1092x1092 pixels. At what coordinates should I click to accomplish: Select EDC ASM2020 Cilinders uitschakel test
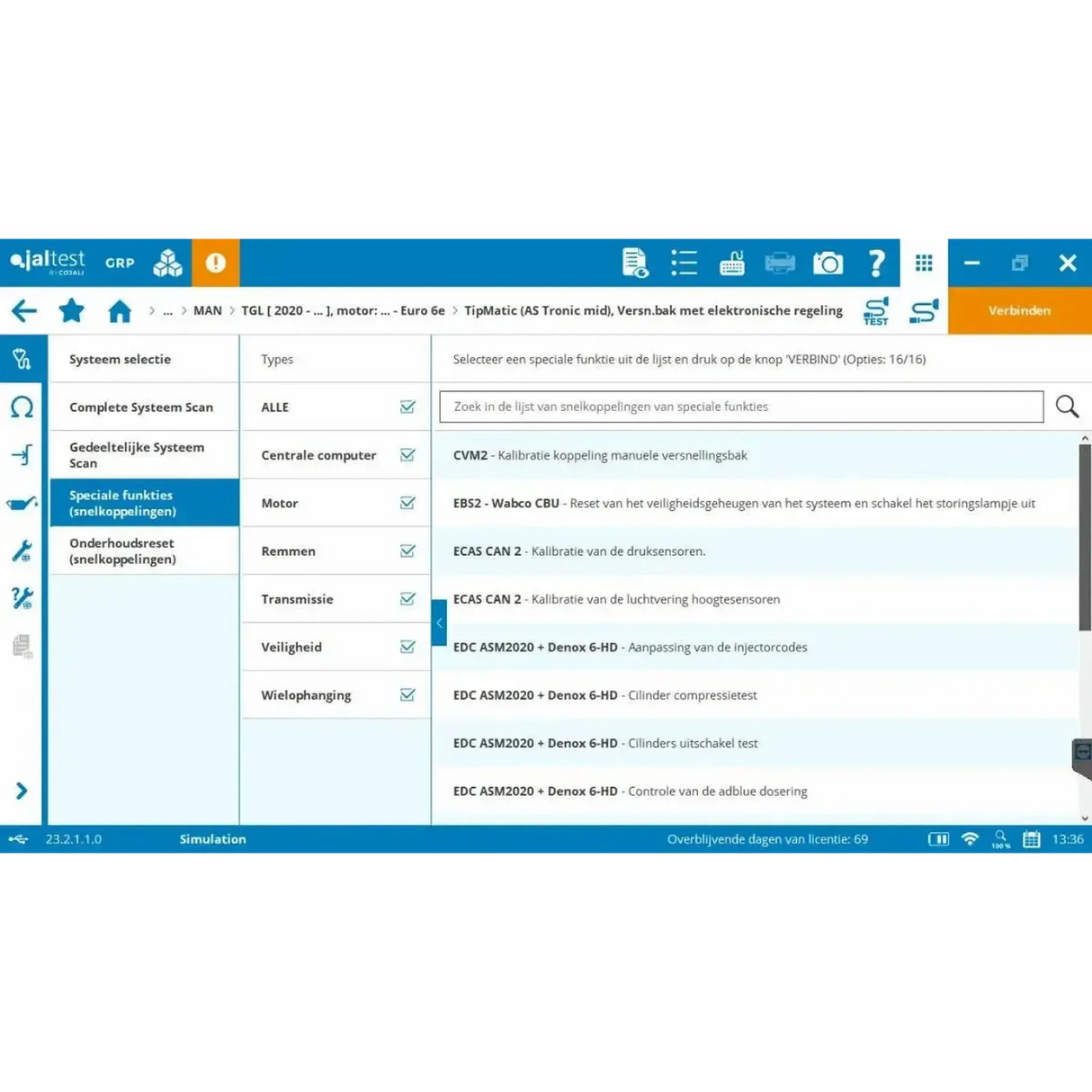(756, 743)
